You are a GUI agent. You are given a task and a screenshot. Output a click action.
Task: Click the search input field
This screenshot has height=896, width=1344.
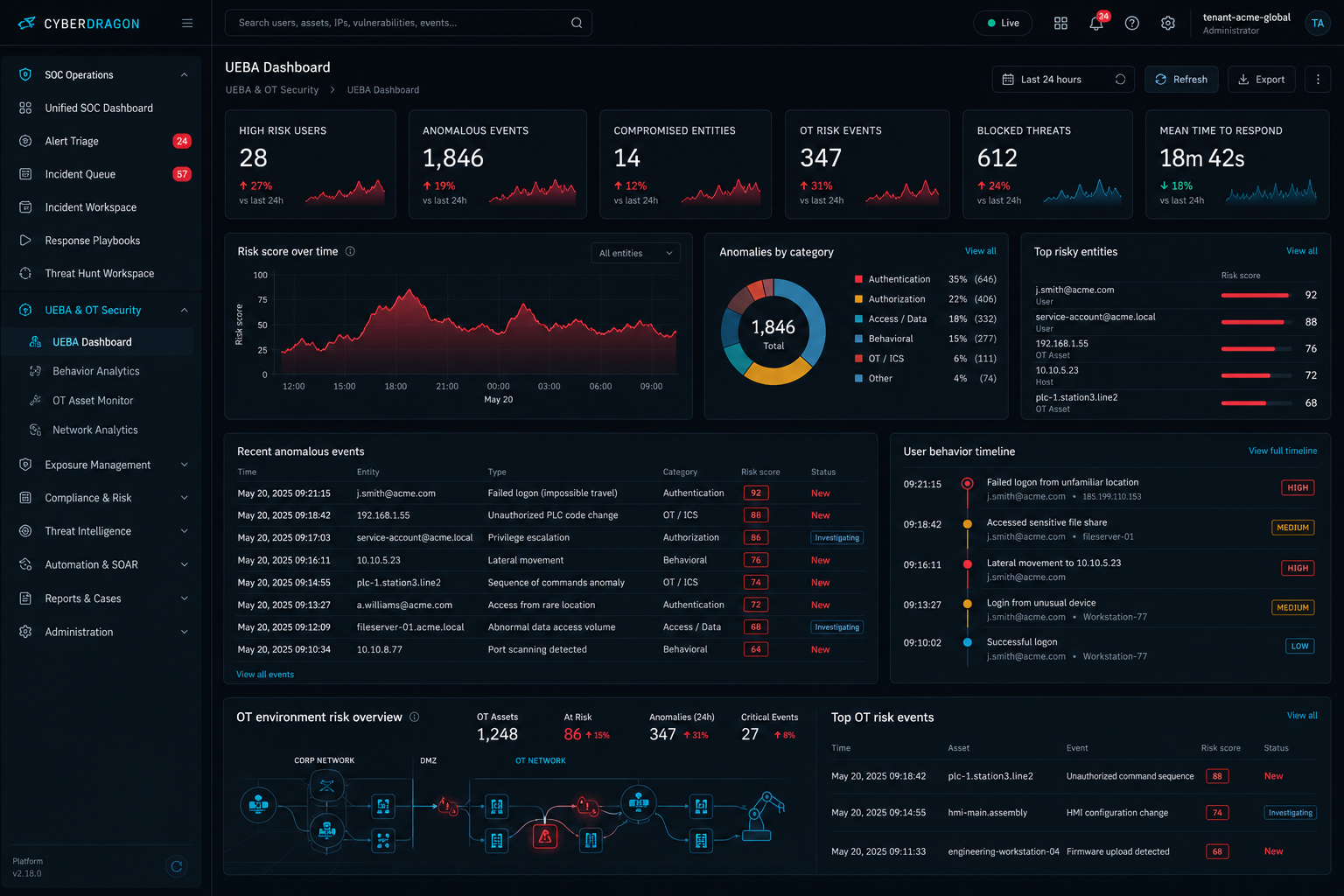coord(409,23)
